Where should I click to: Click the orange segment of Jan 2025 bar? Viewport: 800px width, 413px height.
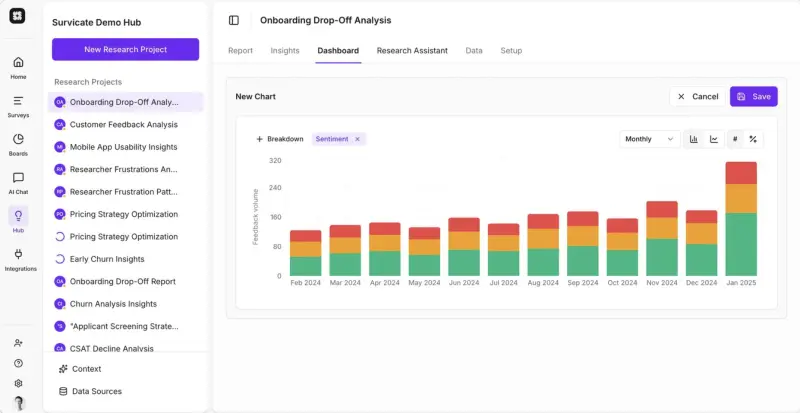pos(741,199)
